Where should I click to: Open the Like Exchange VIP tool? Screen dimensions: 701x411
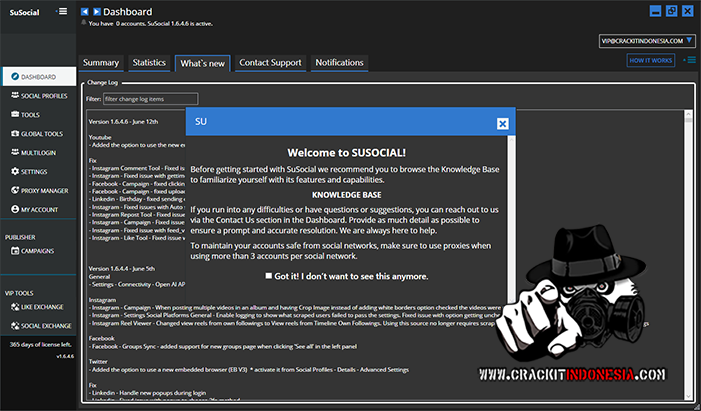(42, 308)
